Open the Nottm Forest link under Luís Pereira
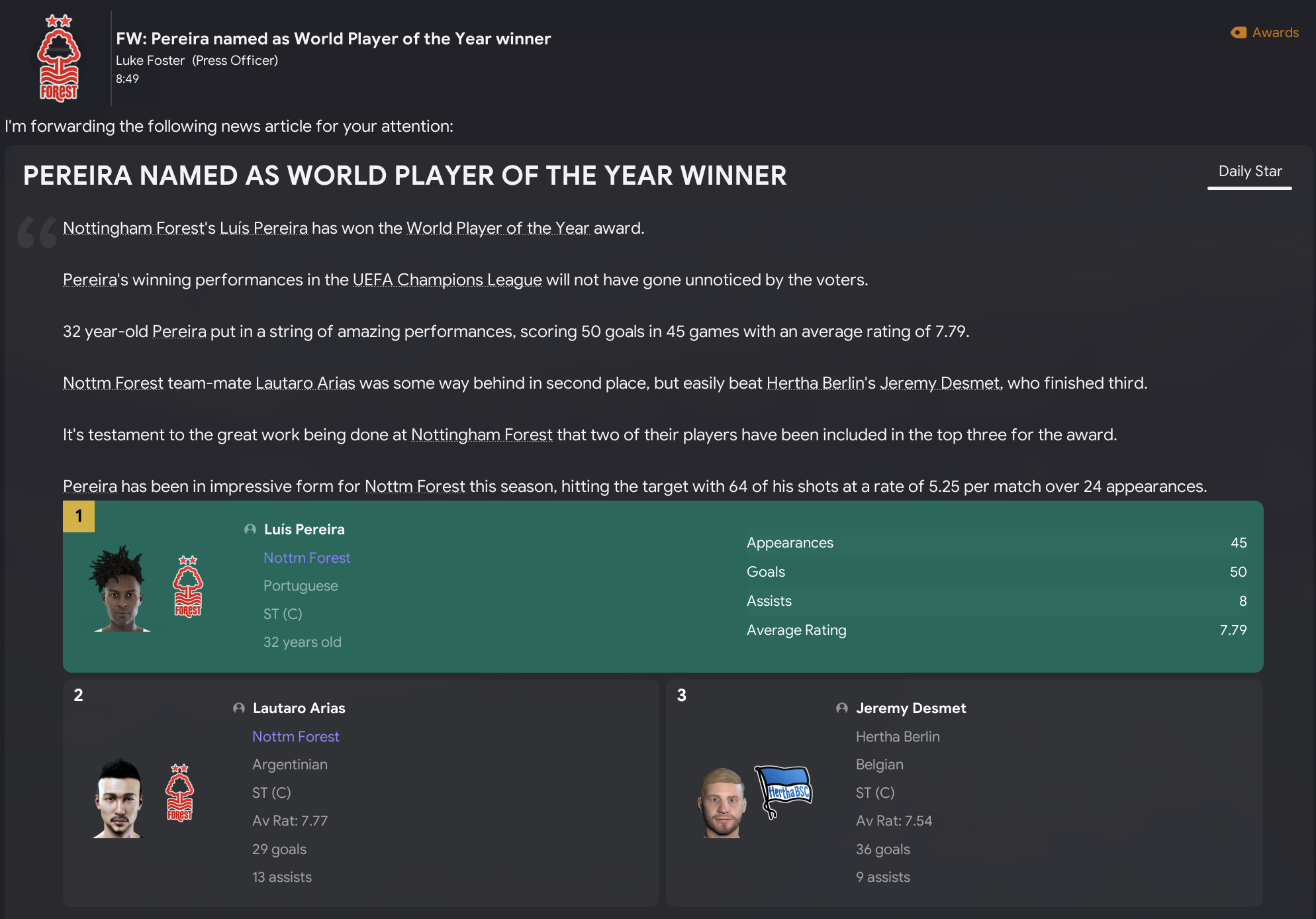This screenshot has width=1316, height=919. point(306,557)
